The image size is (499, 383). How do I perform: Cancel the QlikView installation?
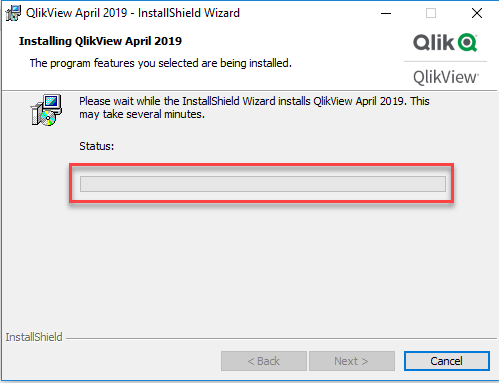click(447, 361)
